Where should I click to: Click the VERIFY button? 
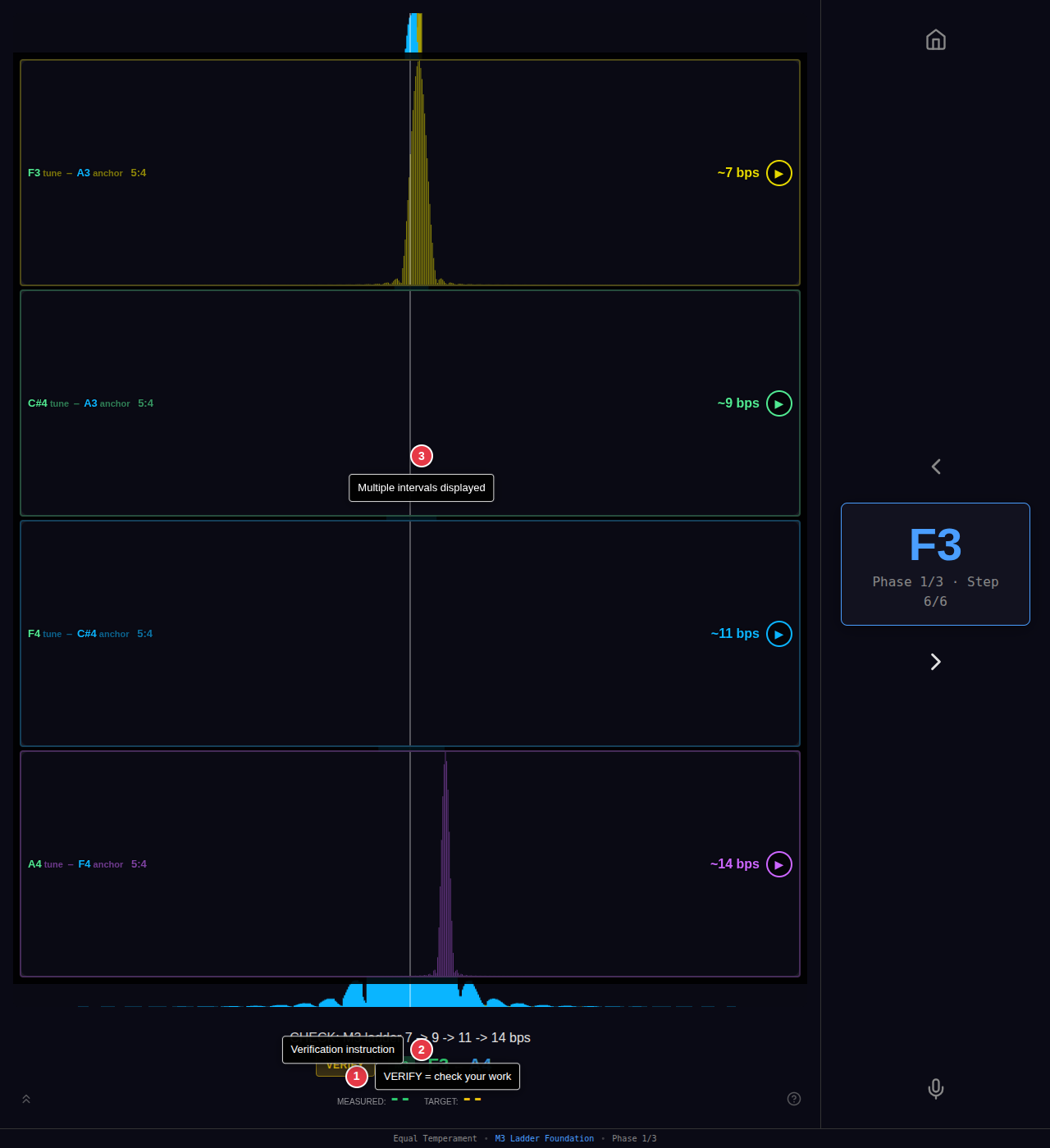coord(345,1066)
